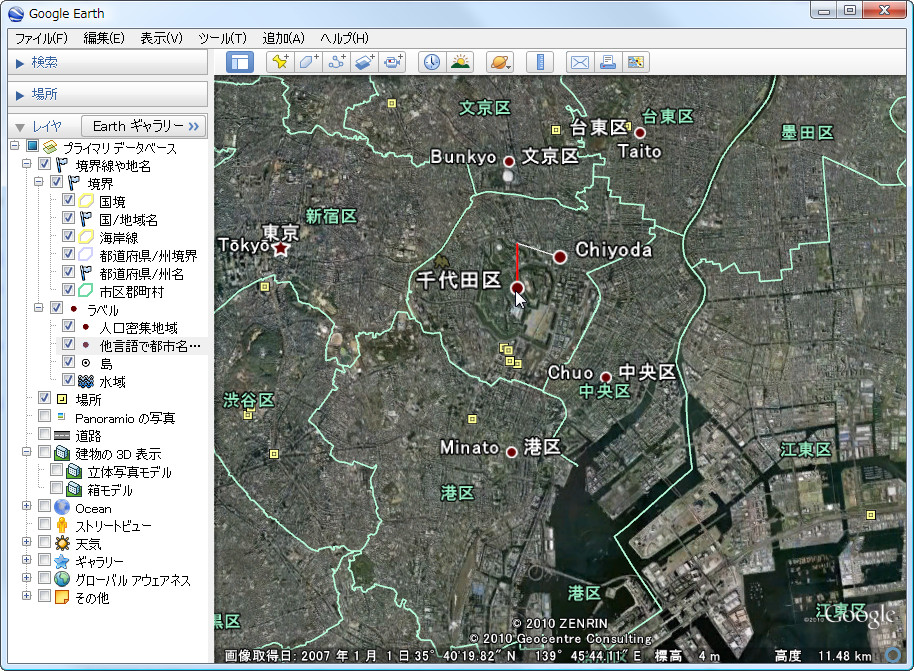Uncheck the 水域 layer checkbox
Image resolution: width=914 pixels, height=671 pixels.
(68, 380)
